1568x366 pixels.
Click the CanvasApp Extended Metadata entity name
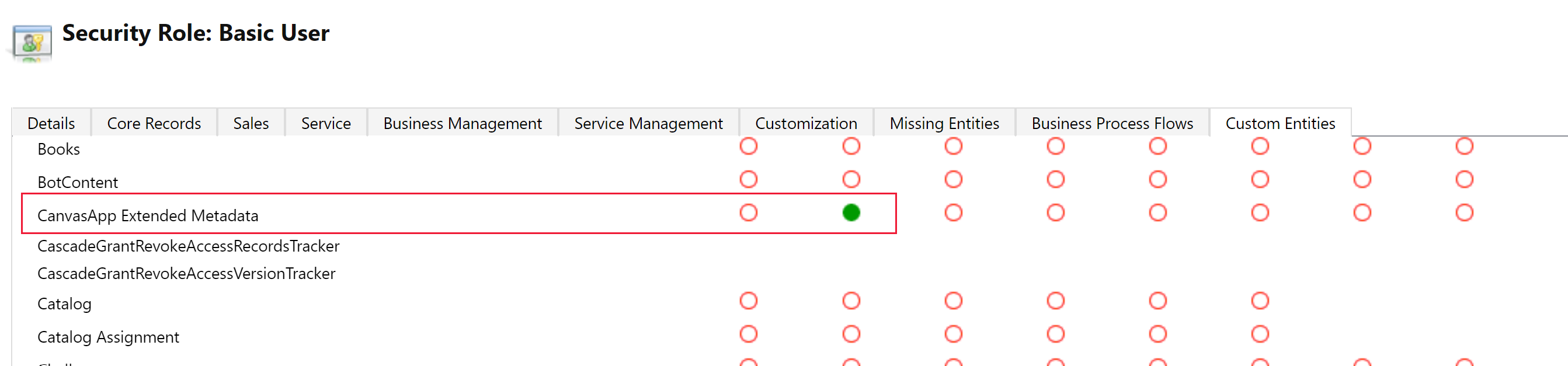pyautogui.click(x=147, y=215)
